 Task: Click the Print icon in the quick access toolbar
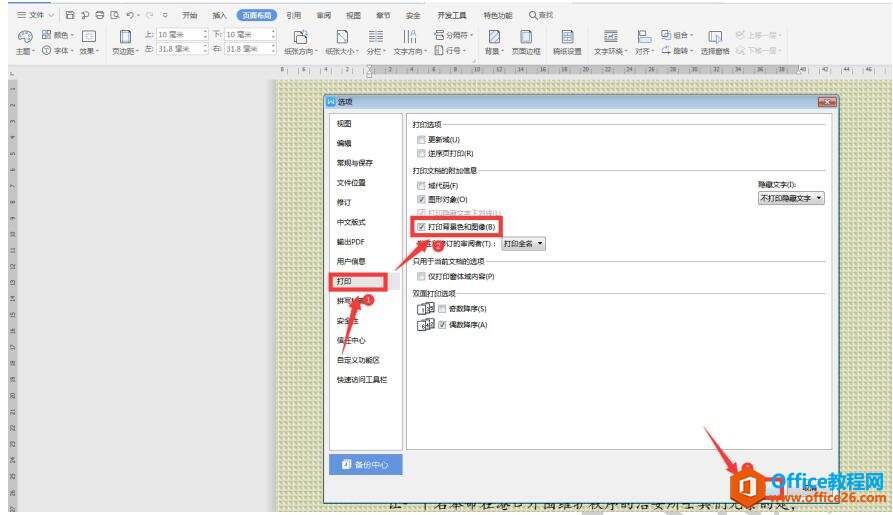tap(100, 15)
